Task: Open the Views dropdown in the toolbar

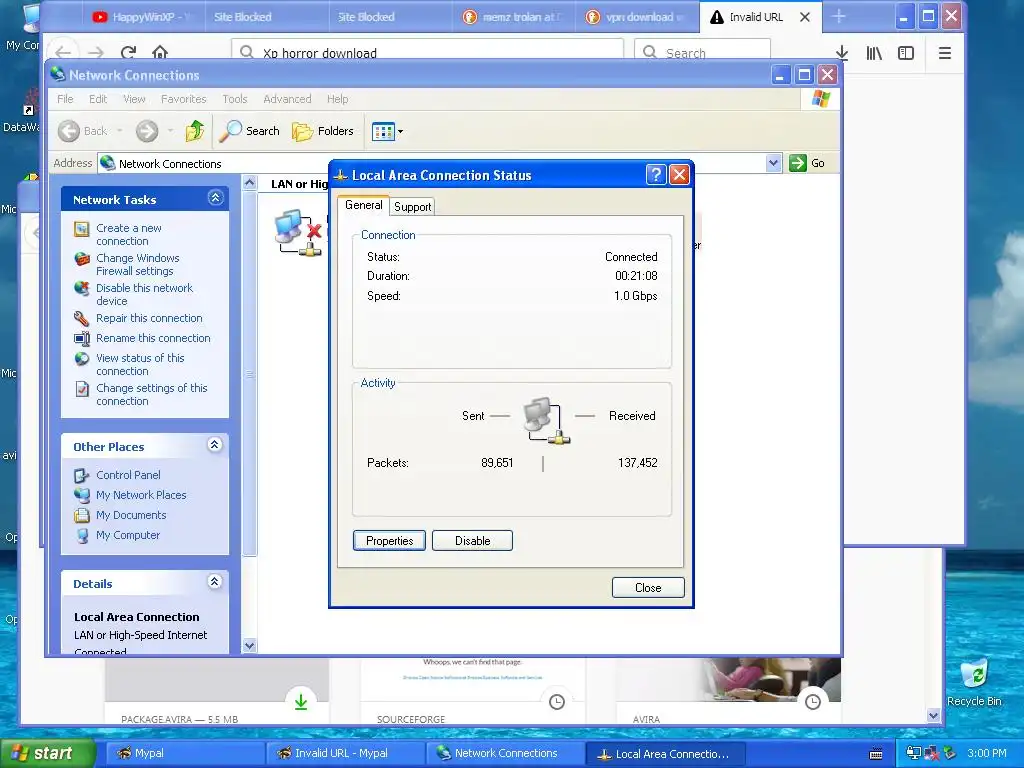Action: 387,131
